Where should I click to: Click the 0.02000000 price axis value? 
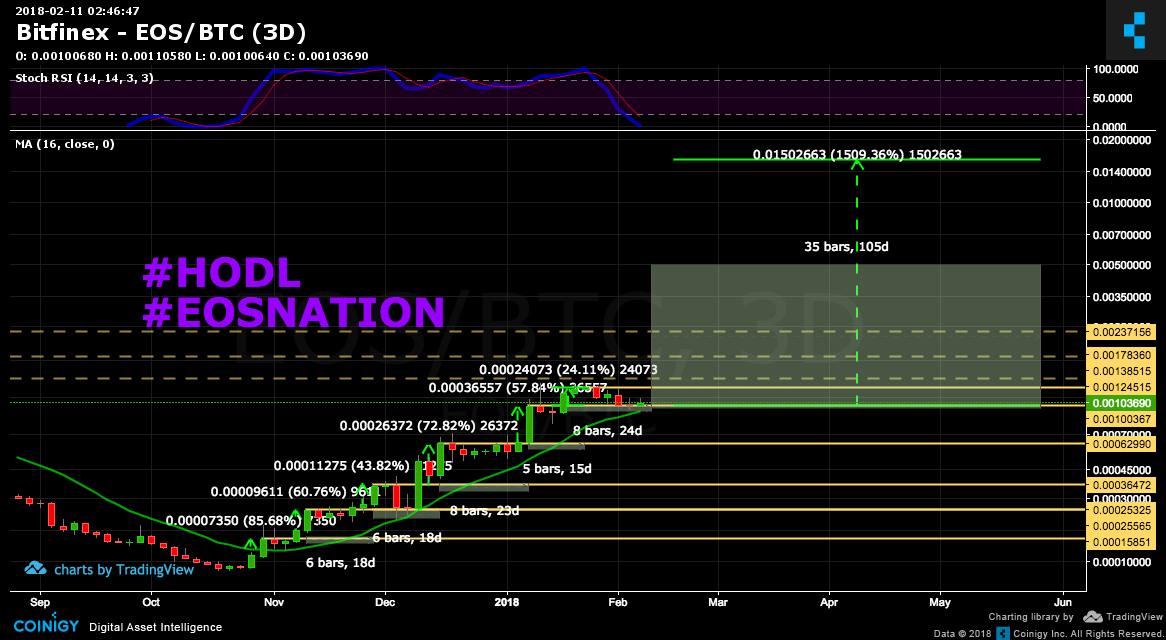click(x=1121, y=140)
